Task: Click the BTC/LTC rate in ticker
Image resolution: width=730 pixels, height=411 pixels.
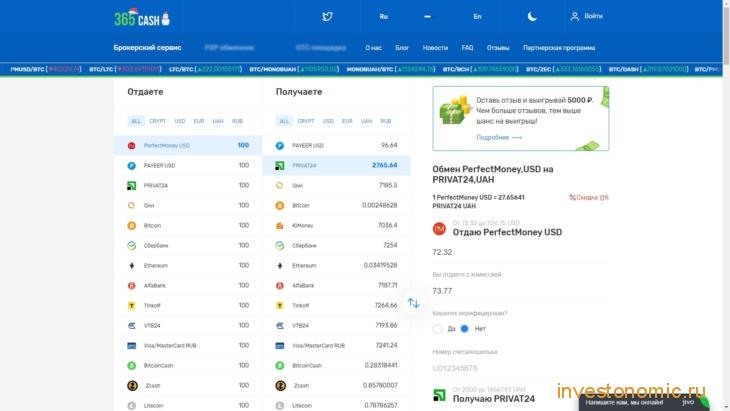Action: [x=125, y=69]
